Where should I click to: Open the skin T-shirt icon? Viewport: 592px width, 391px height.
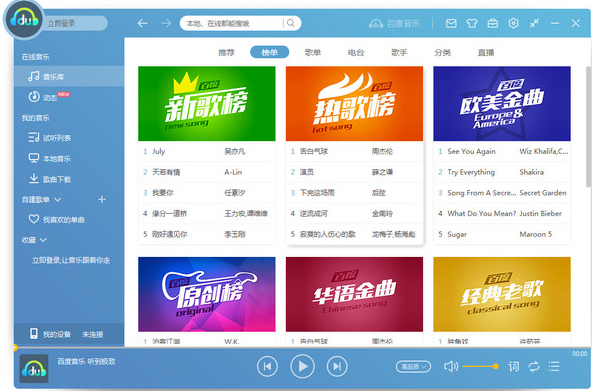pyautogui.click(x=472, y=23)
